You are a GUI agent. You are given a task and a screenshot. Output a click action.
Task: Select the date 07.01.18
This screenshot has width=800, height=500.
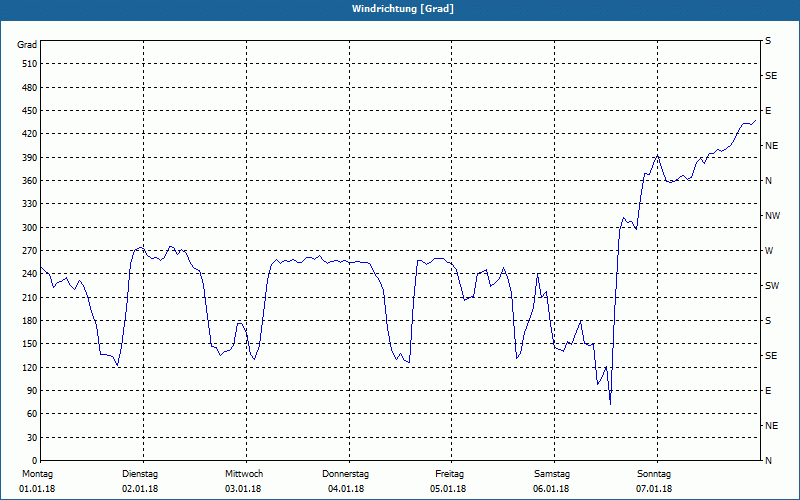(x=654, y=489)
